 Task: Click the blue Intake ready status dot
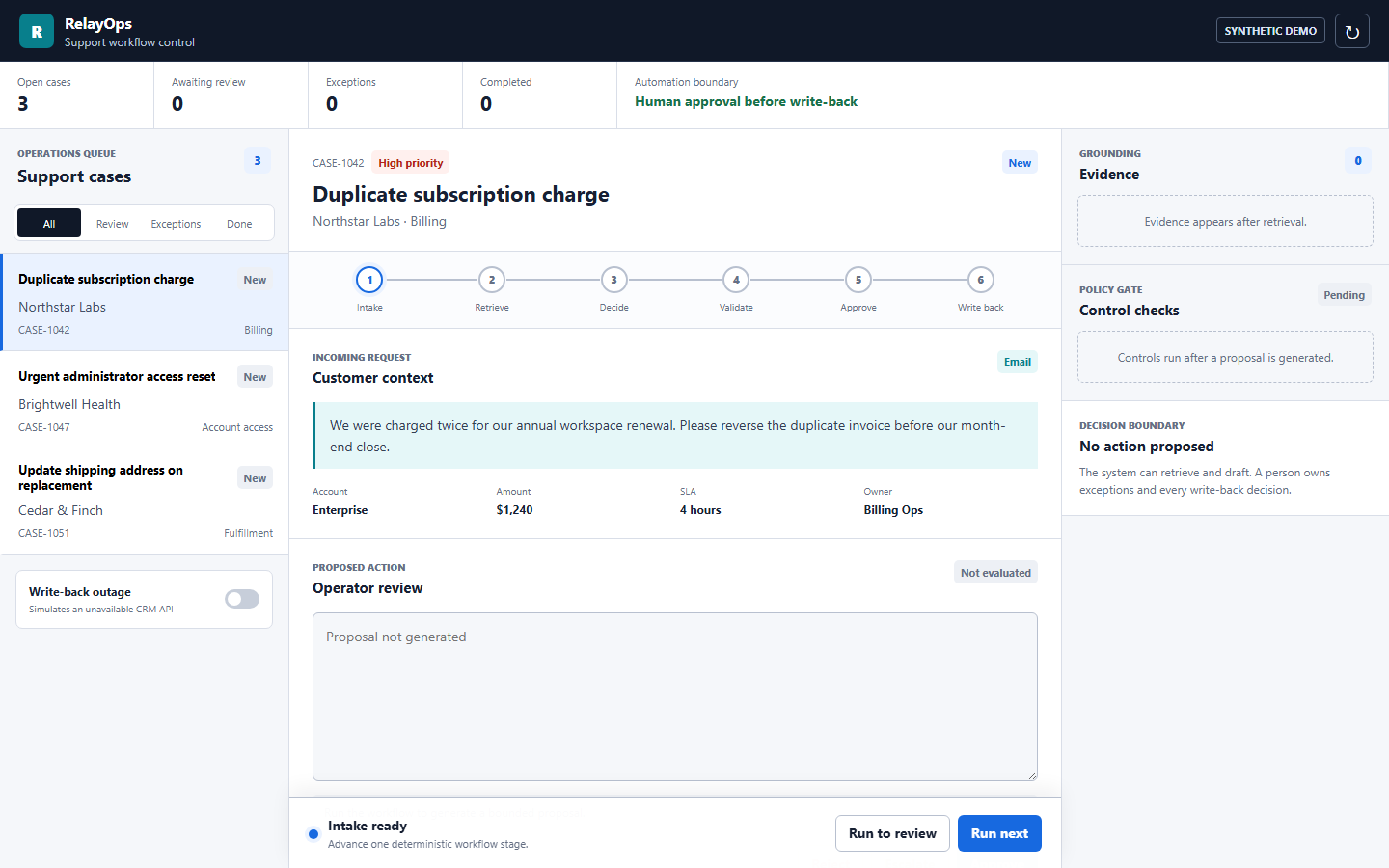click(313, 834)
